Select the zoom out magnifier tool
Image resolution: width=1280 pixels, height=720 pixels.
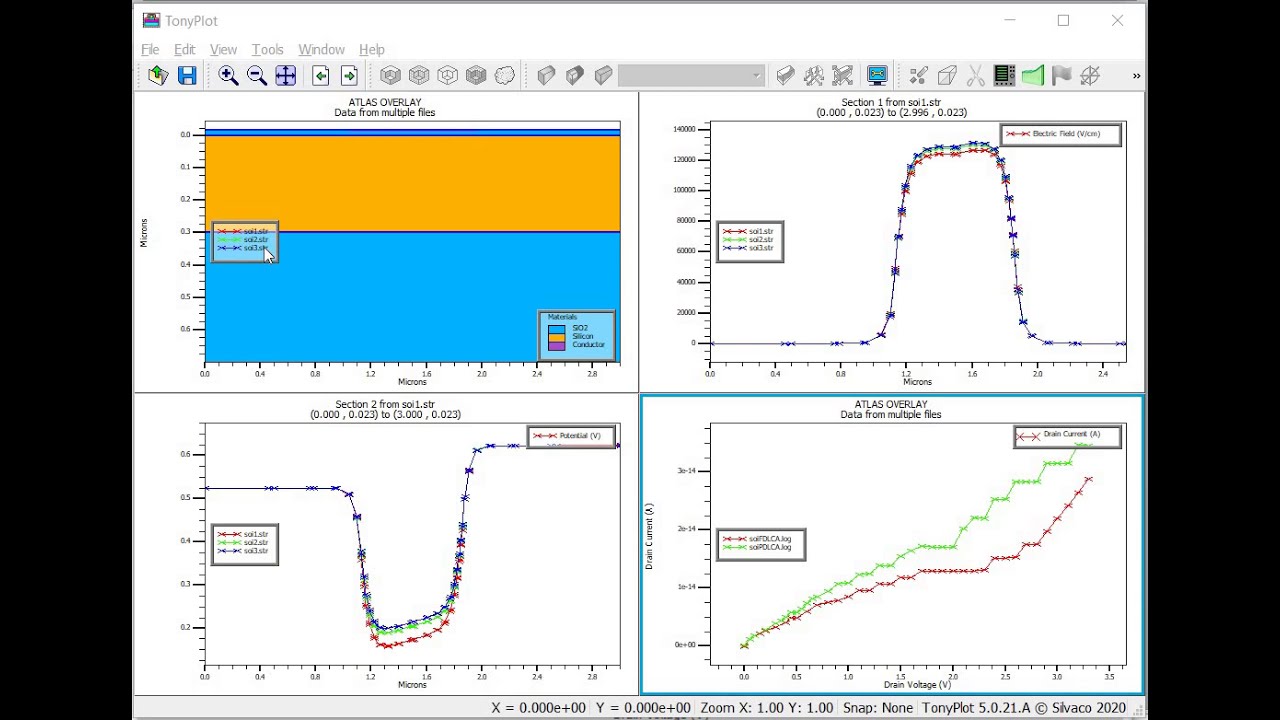[x=257, y=75]
